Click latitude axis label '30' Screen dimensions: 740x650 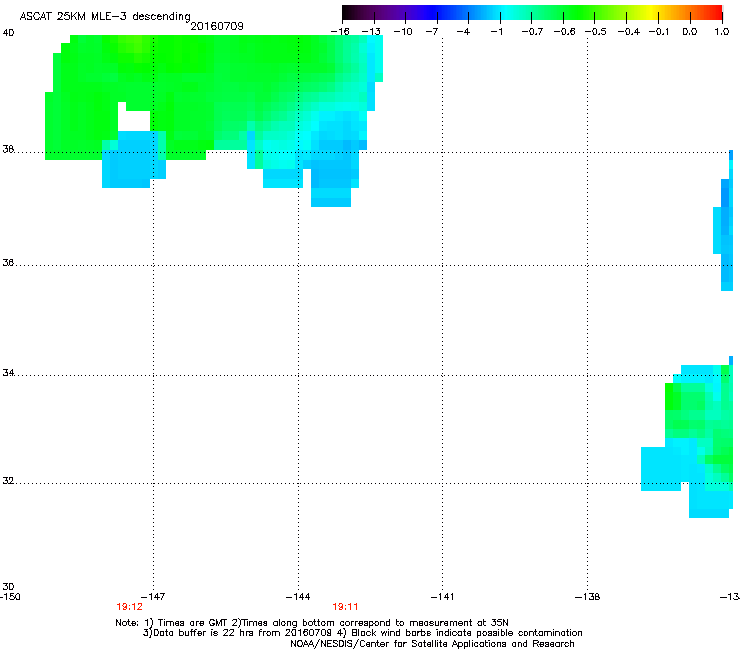point(8,587)
